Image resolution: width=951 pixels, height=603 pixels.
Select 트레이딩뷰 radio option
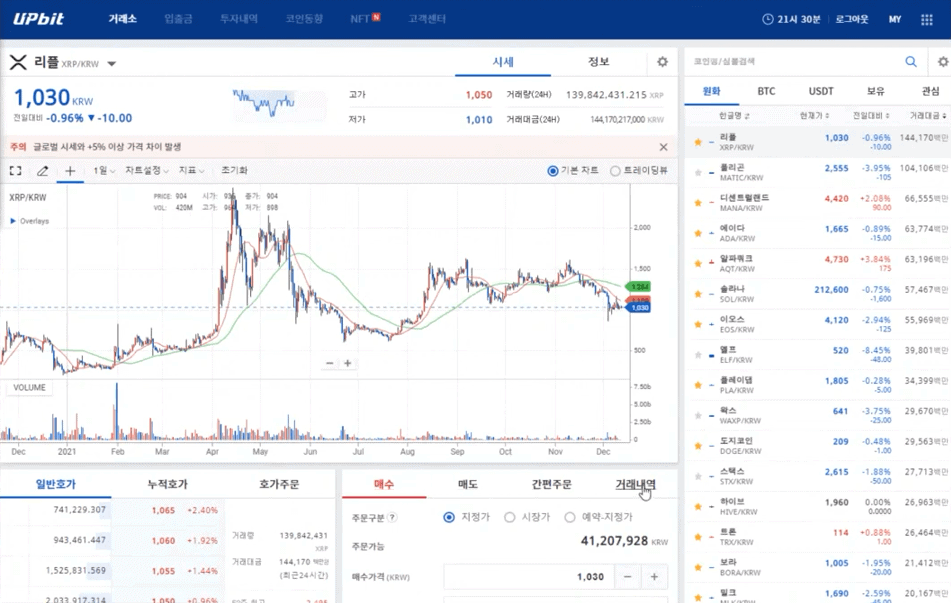pos(615,171)
